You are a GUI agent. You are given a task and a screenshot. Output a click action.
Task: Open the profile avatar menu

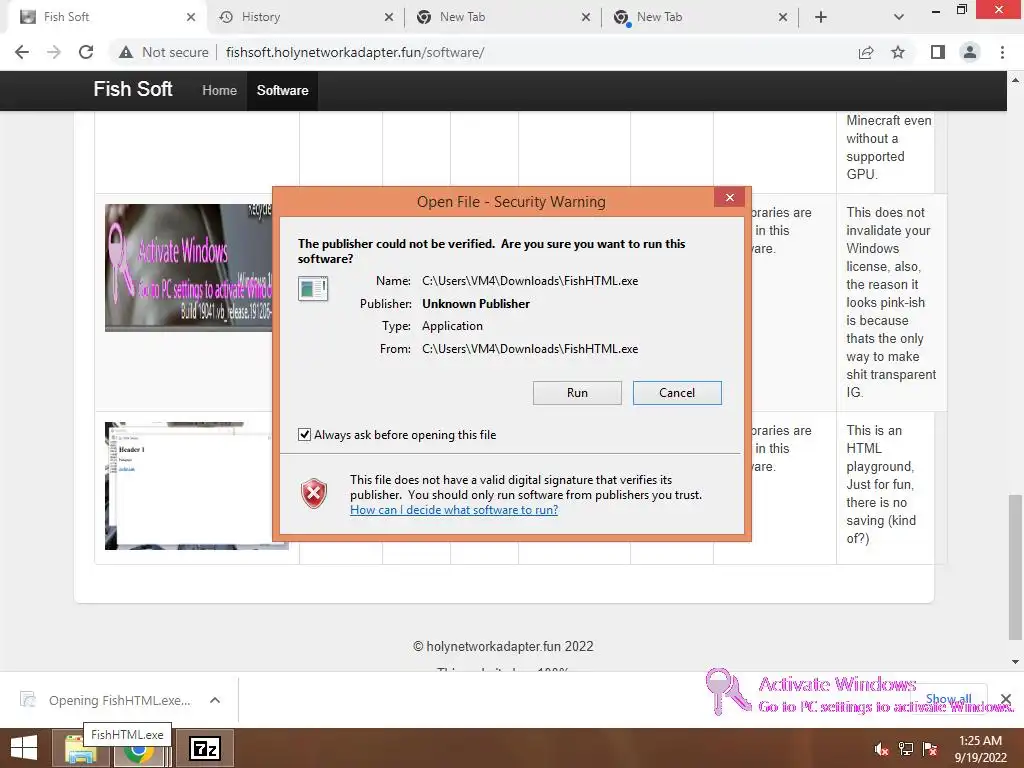pos(970,52)
